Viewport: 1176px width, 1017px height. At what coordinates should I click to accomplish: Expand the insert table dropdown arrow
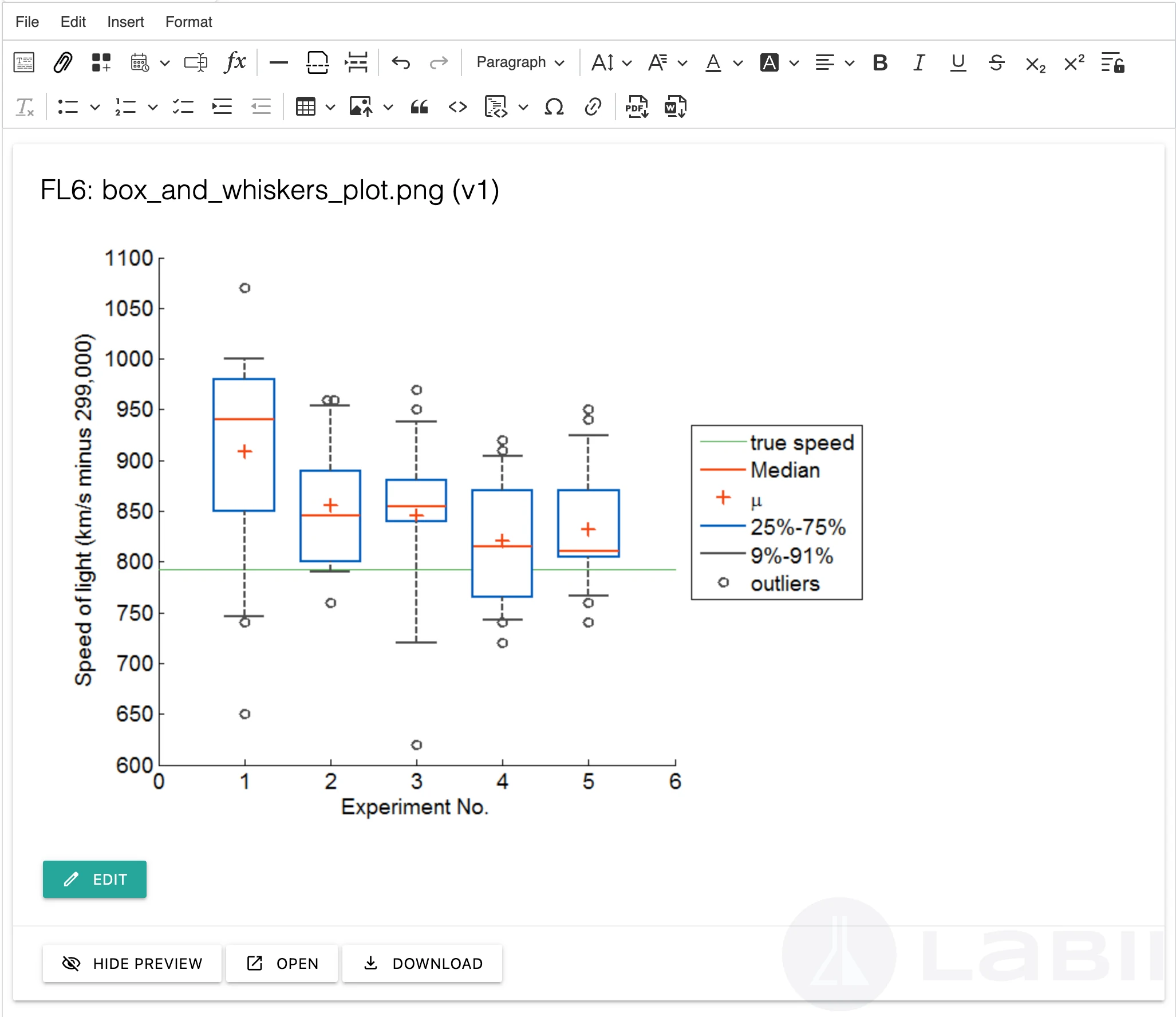pyautogui.click(x=330, y=107)
